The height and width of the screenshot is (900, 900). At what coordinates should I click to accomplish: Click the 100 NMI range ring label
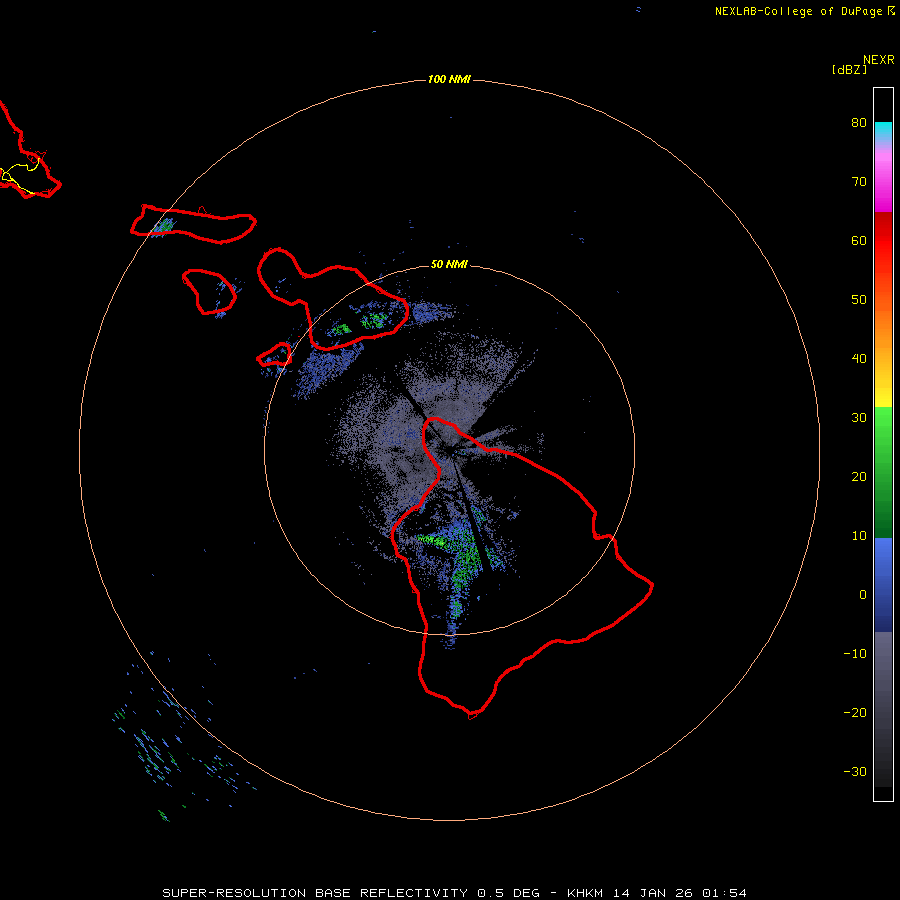tap(449, 79)
